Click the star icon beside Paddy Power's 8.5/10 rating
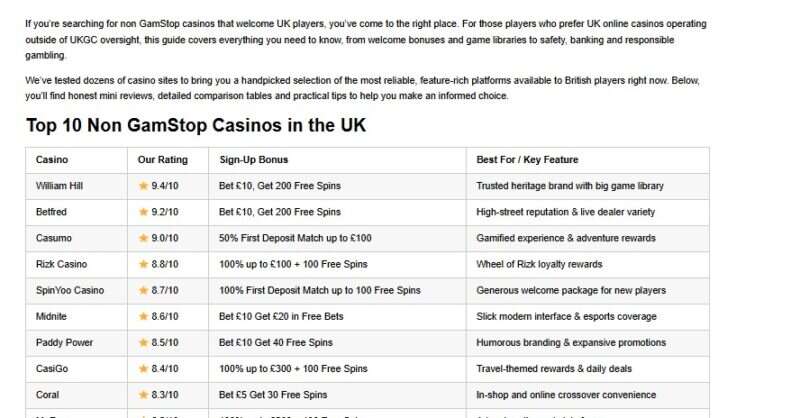This screenshot has width=800, height=418. (x=143, y=343)
